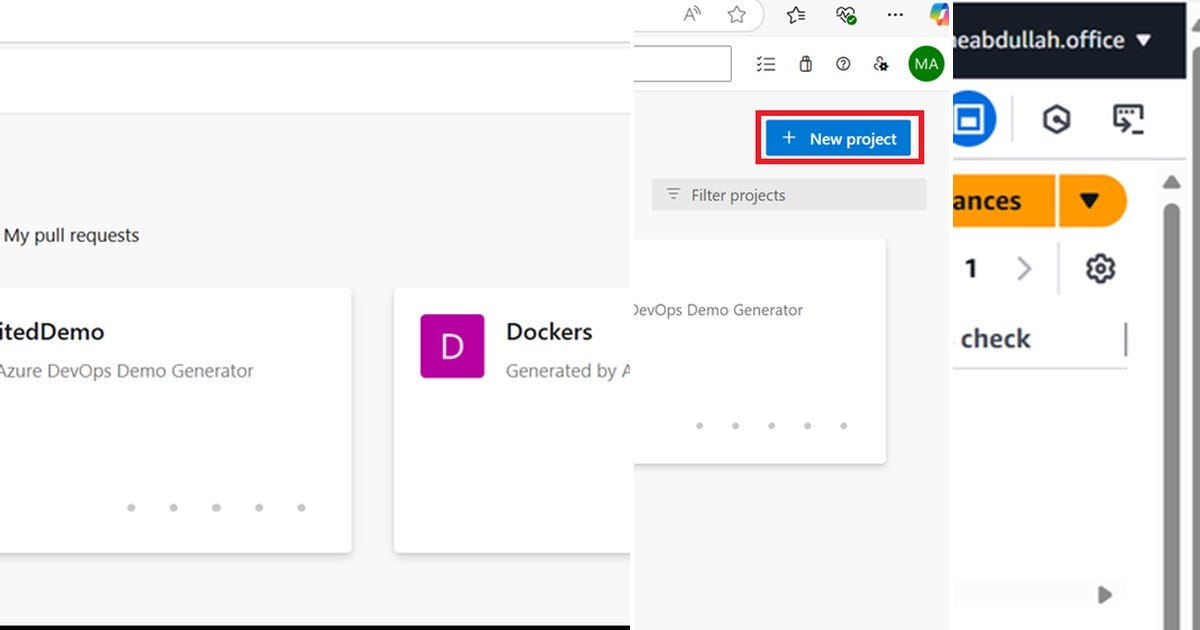Open the Copilot icon in Edge toolbar
The height and width of the screenshot is (630, 1200).
point(938,14)
